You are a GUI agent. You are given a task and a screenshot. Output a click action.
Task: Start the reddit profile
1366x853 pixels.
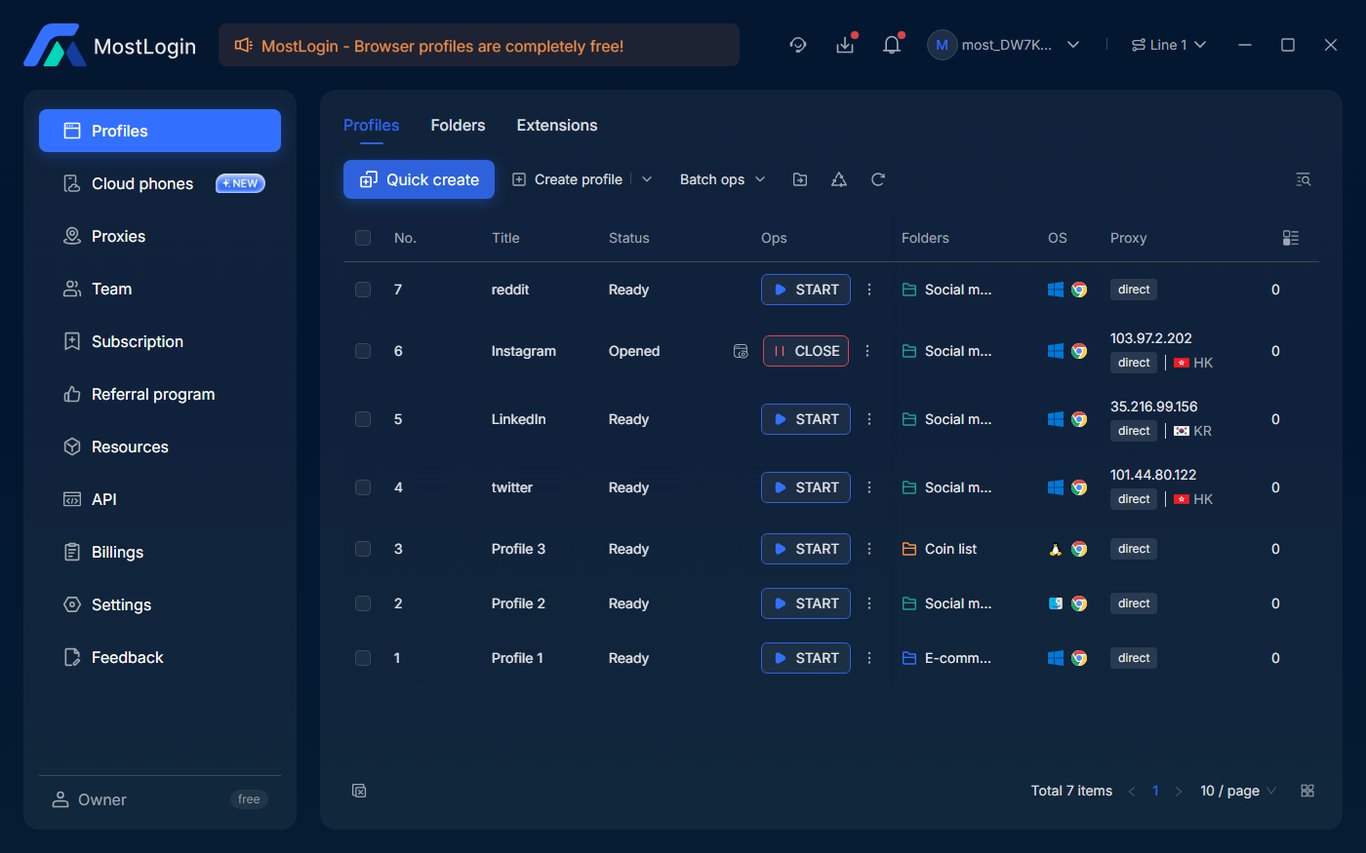(806, 290)
